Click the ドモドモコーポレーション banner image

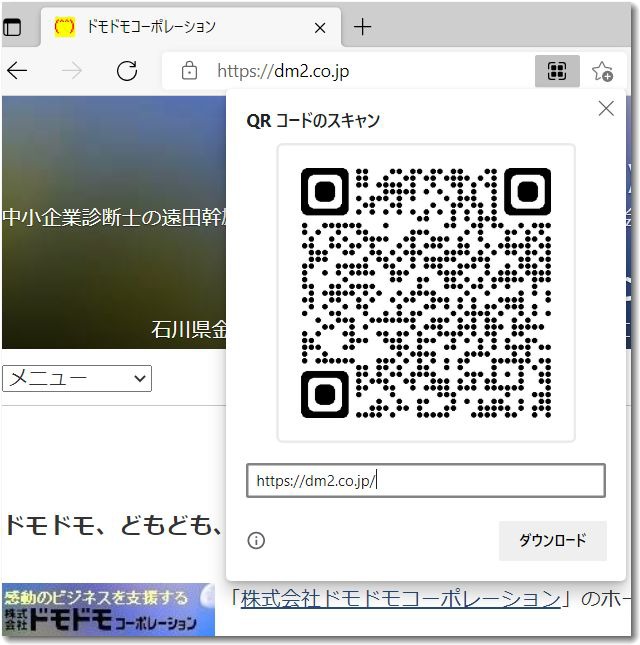108,610
